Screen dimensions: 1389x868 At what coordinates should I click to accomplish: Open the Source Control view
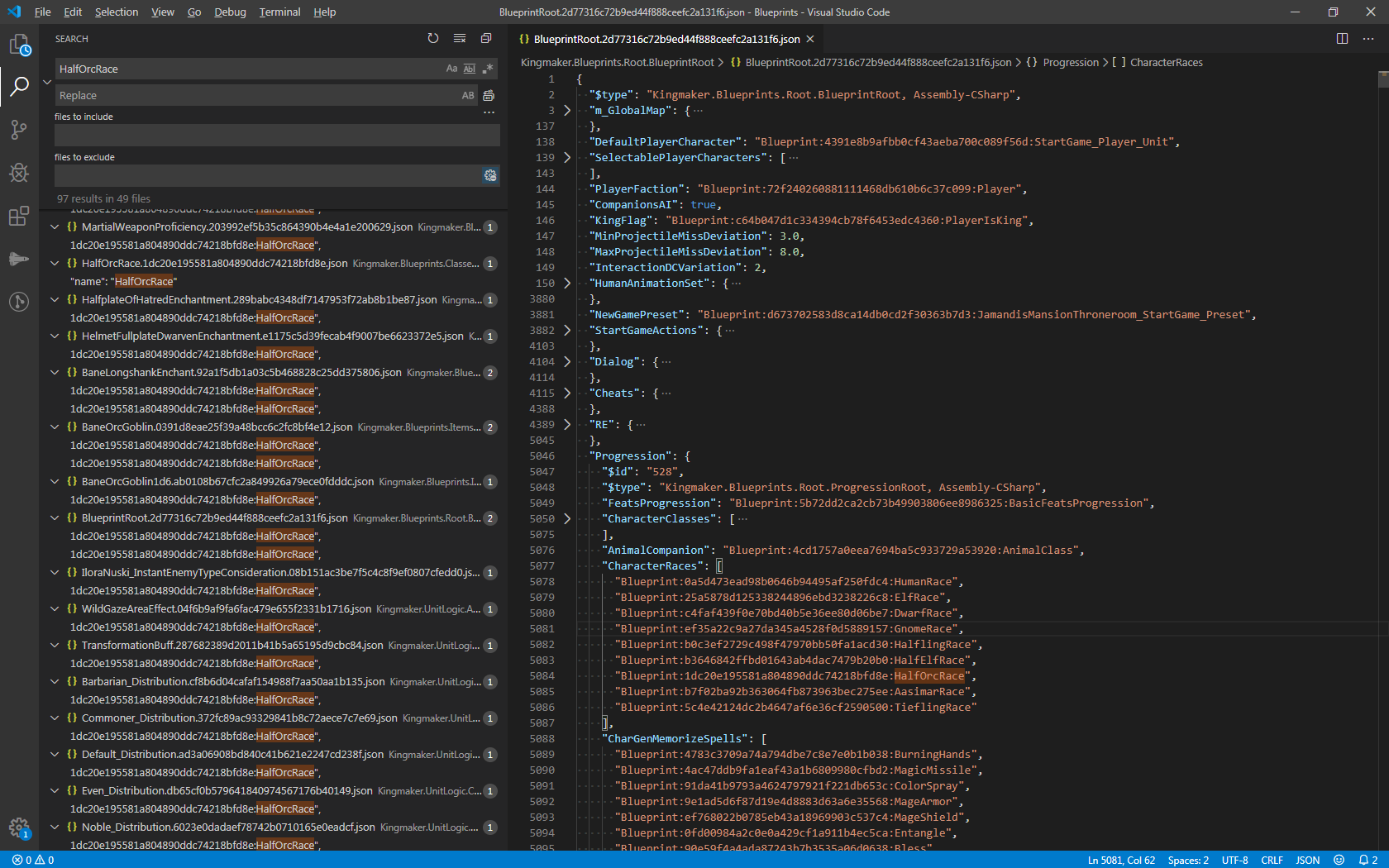[19, 129]
